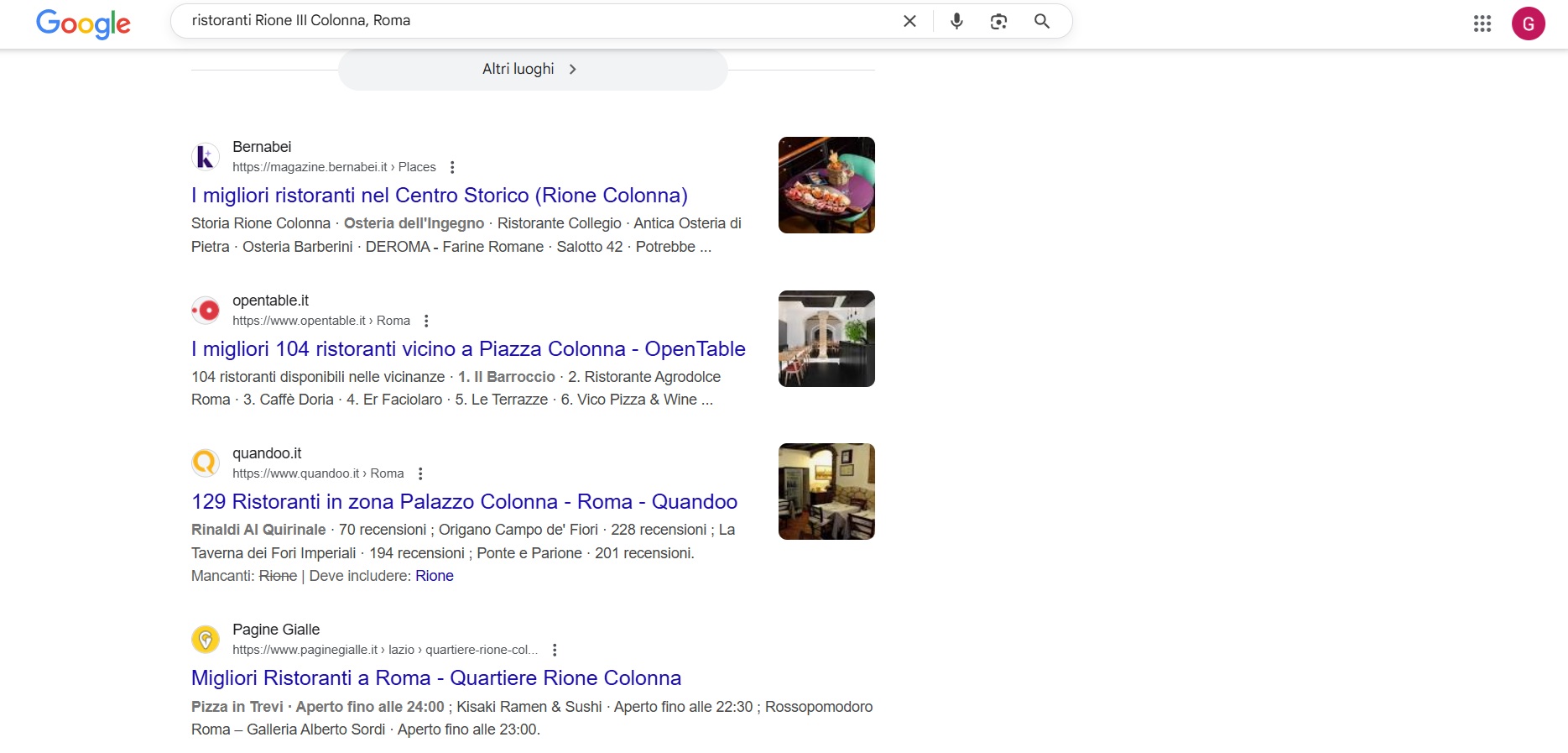Click Rinaldi Al Quirinale snippet text
Viewport: 1568px width, 753px height.
(258, 530)
